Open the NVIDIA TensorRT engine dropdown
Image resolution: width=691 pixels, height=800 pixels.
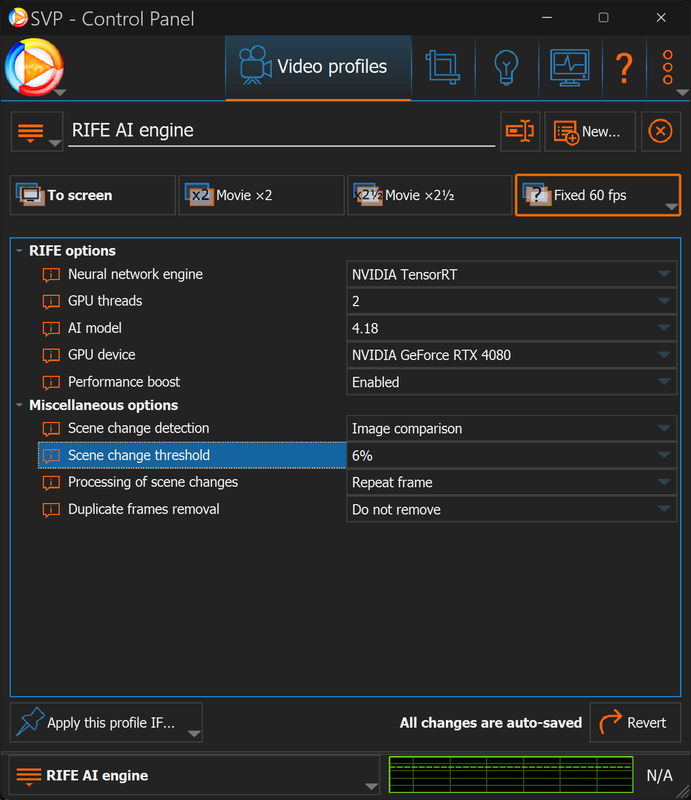[x=511, y=274]
